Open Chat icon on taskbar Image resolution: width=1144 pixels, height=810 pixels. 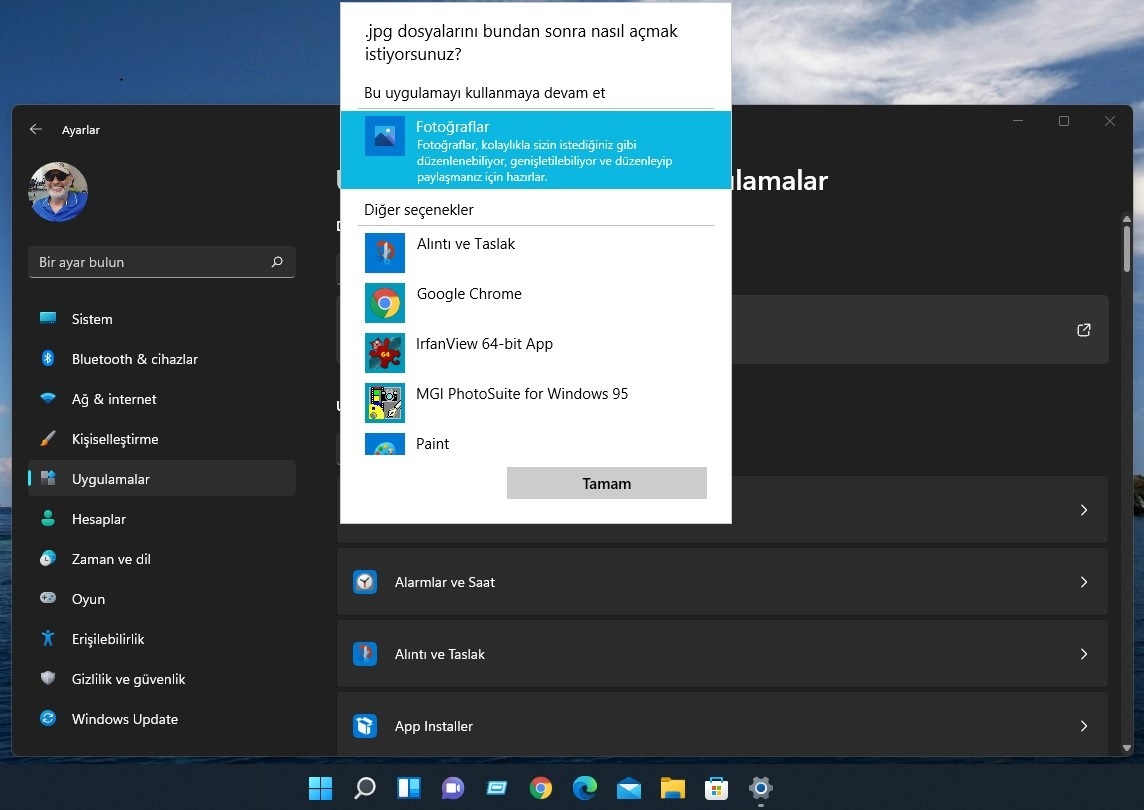tap(452, 788)
